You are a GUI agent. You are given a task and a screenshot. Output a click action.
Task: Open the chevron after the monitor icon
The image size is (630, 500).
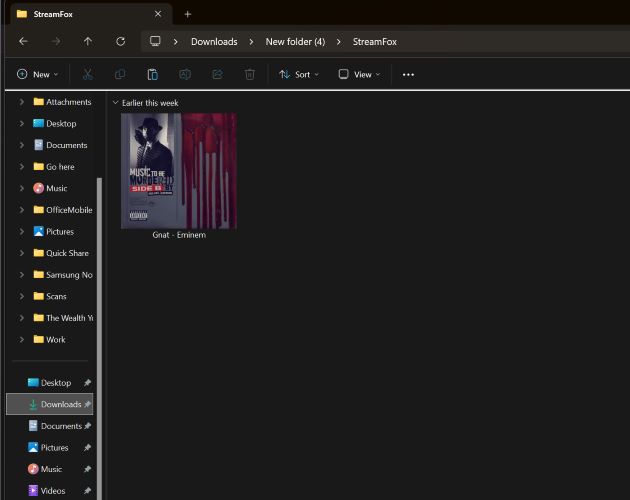176,42
